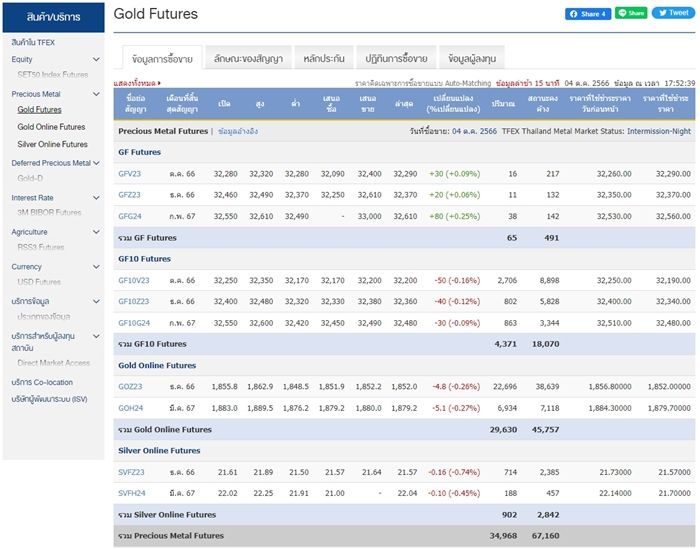This screenshot has height=549, width=700.
Task: Collapse the Precious Metal sidebar section
Action: (97, 95)
